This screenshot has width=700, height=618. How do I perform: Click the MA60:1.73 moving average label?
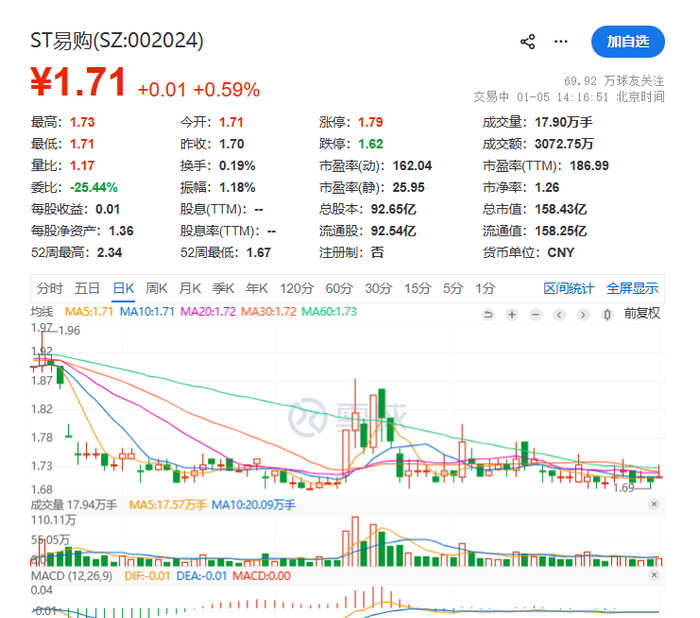point(329,312)
